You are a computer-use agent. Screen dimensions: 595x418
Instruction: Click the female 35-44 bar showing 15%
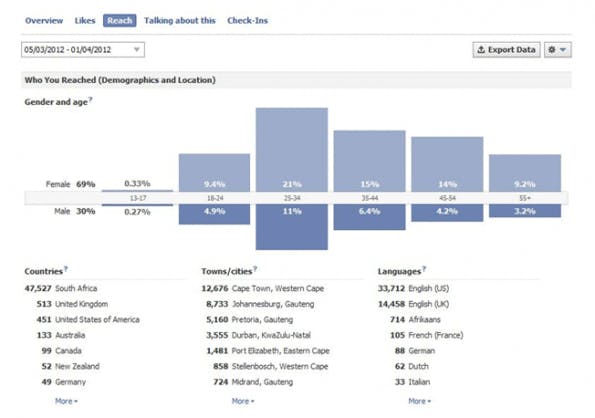[370, 161]
